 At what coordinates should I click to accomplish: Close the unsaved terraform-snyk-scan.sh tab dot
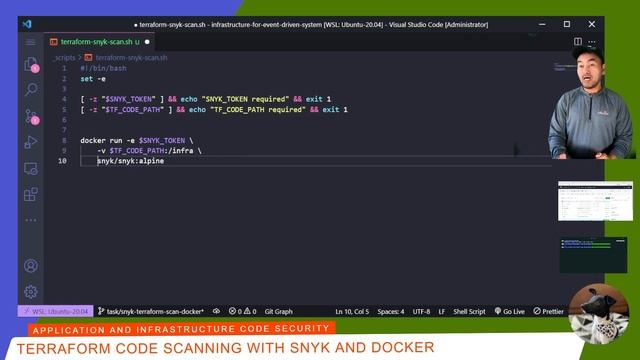[147, 42]
